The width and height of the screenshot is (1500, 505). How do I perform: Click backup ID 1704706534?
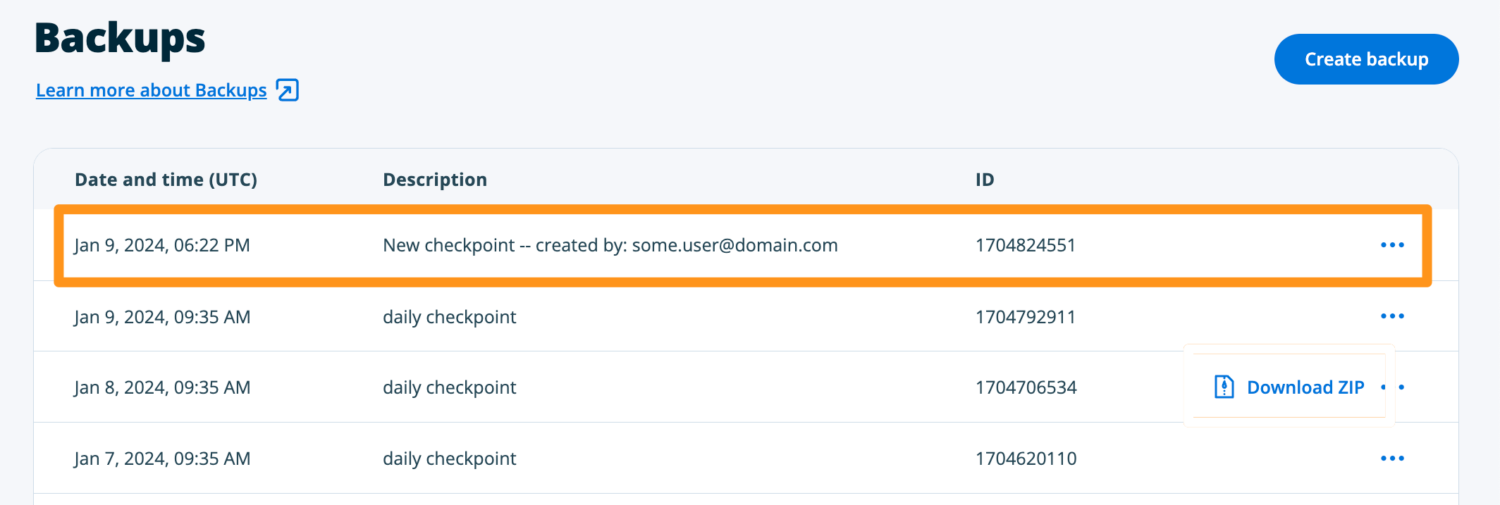(1025, 388)
